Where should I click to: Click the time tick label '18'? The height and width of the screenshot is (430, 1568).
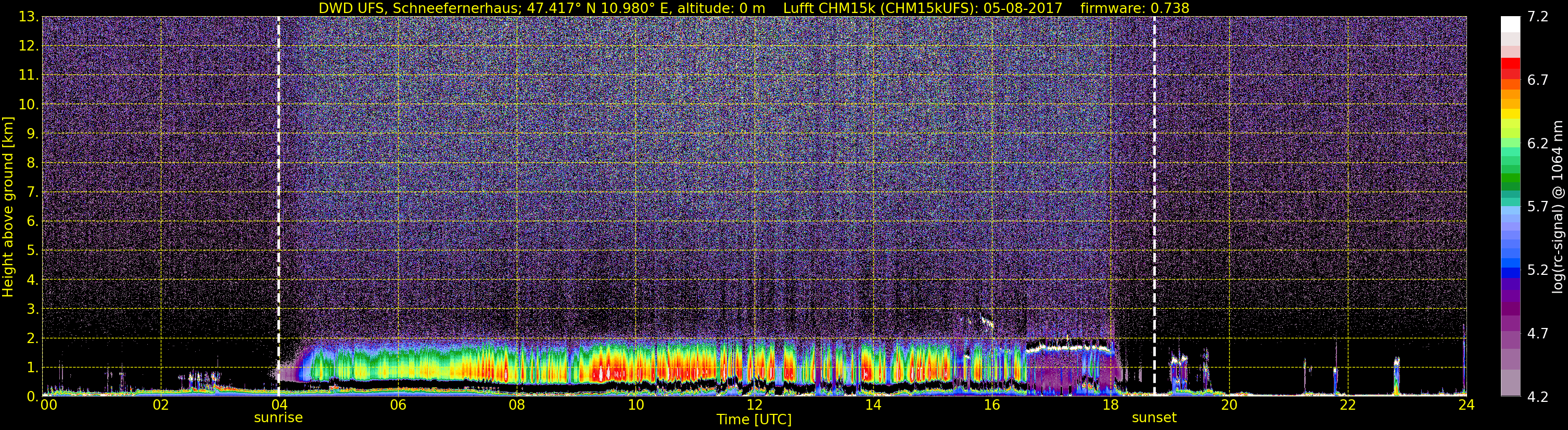point(1110,405)
